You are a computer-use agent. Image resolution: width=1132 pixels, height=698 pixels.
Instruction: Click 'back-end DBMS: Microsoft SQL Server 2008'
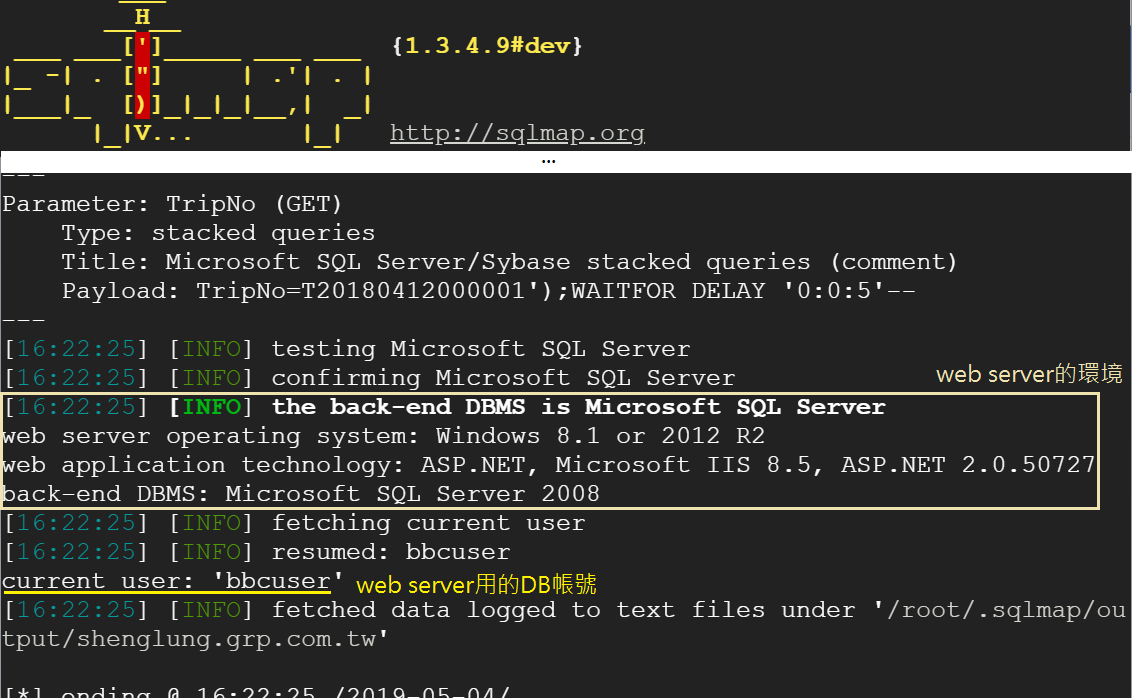301,494
